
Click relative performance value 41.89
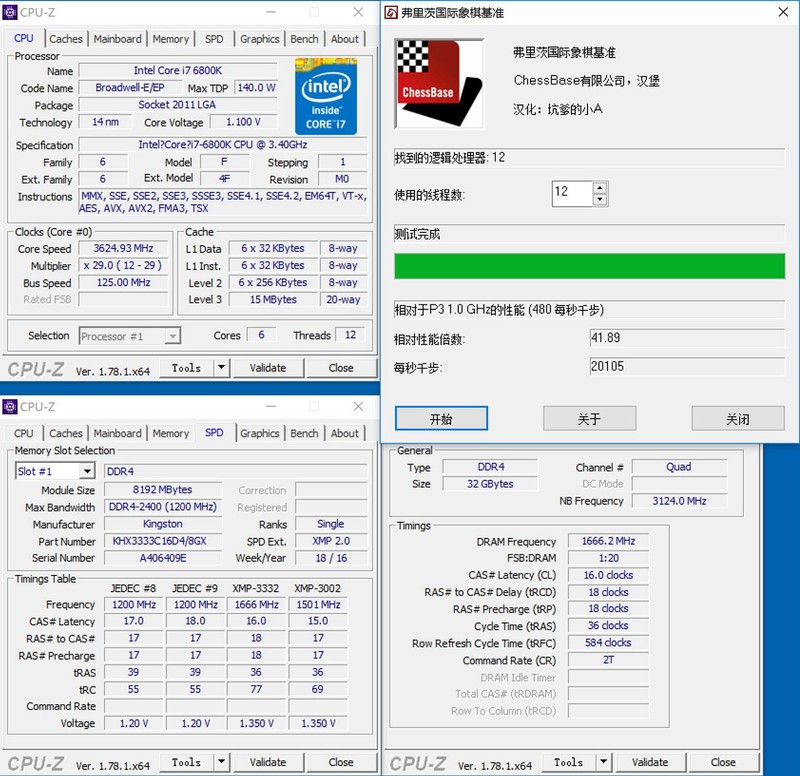tap(687, 338)
